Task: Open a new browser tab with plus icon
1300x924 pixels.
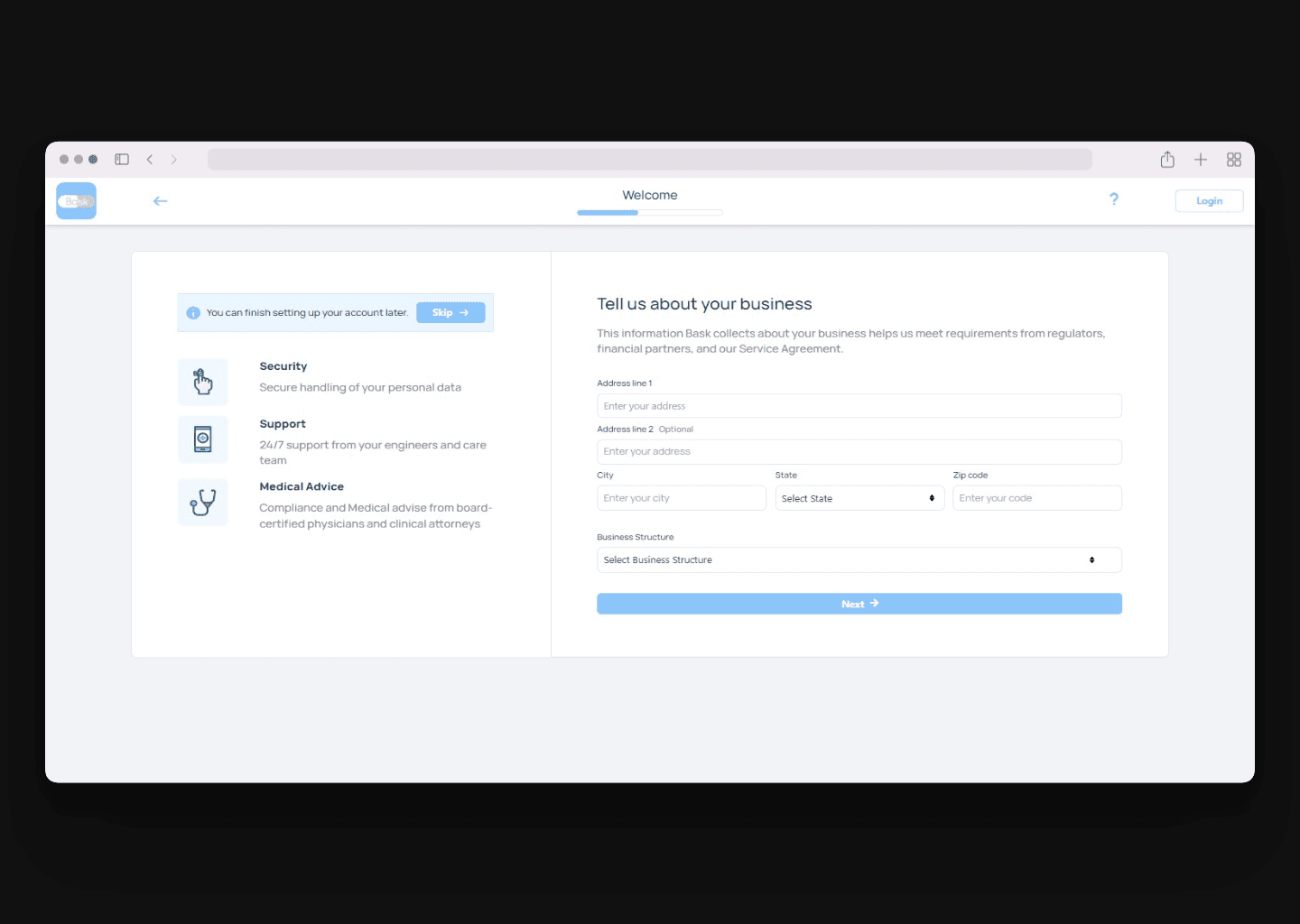Action: tap(1201, 160)
